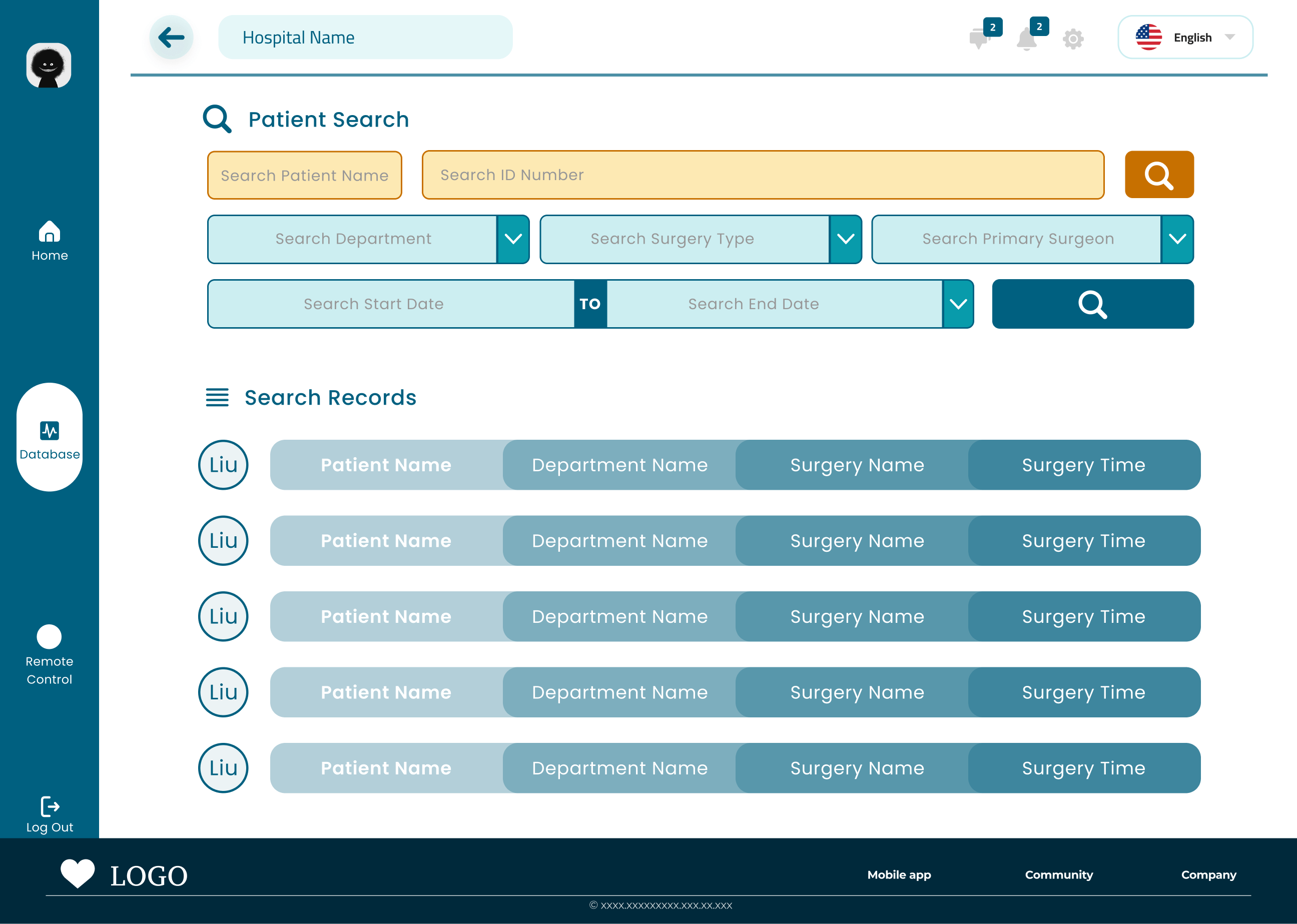1297x924 pixels.
Task: Open the settings gear icon
Action: pos(1072,39)
